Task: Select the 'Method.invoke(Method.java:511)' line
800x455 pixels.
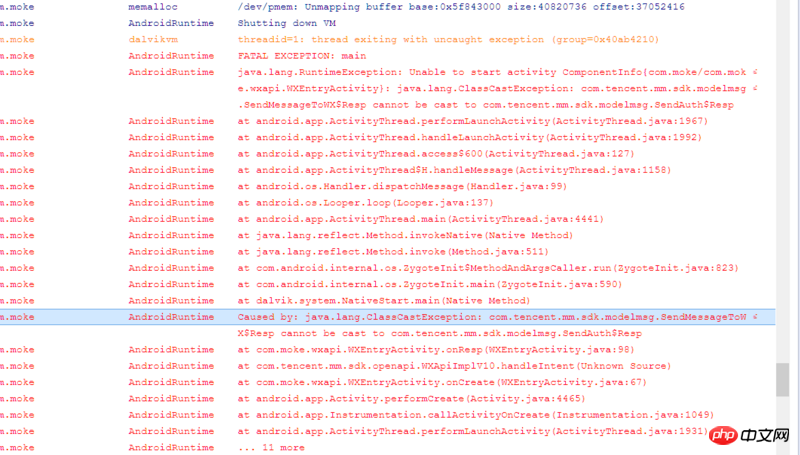Action: 393,252
